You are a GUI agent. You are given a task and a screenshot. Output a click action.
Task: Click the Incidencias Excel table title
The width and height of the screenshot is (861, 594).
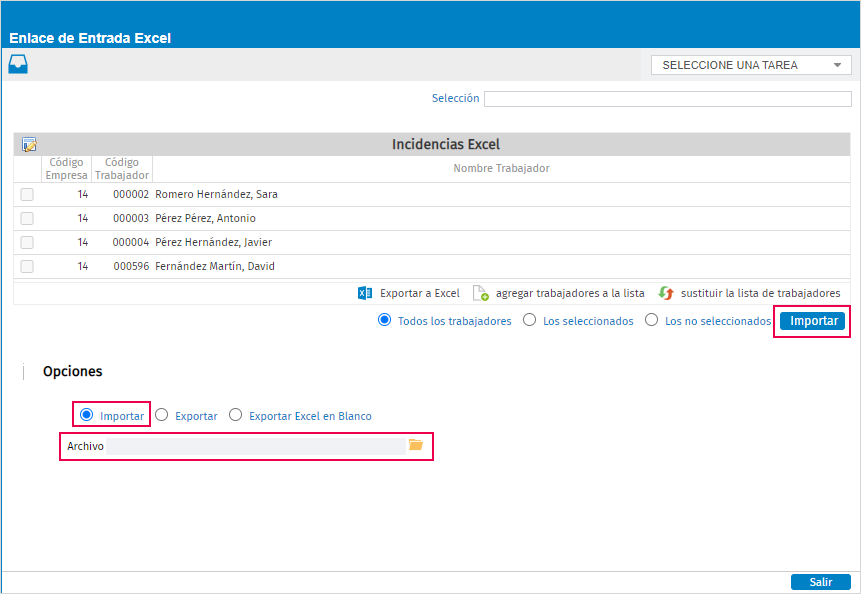click(x=446, y=144)
